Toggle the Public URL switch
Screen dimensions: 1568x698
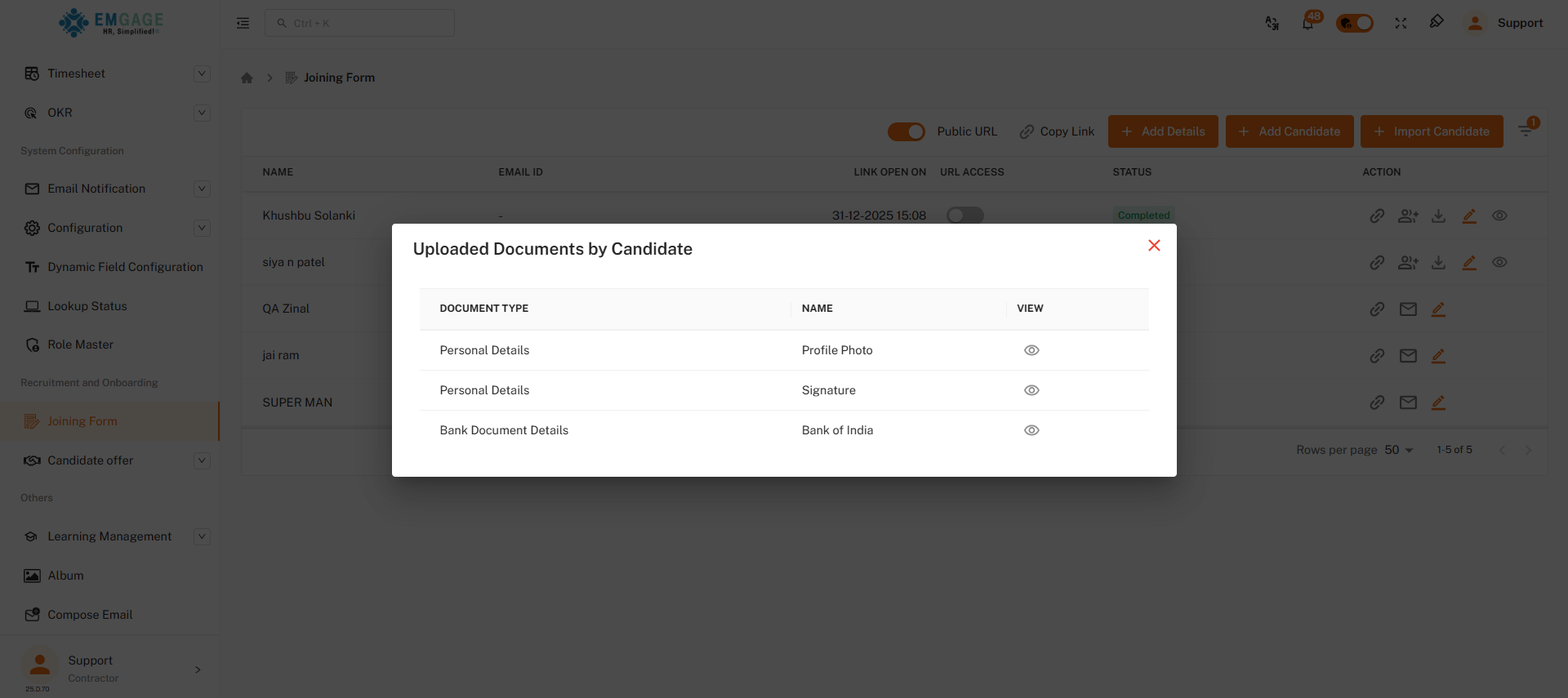tap(906, 131)
